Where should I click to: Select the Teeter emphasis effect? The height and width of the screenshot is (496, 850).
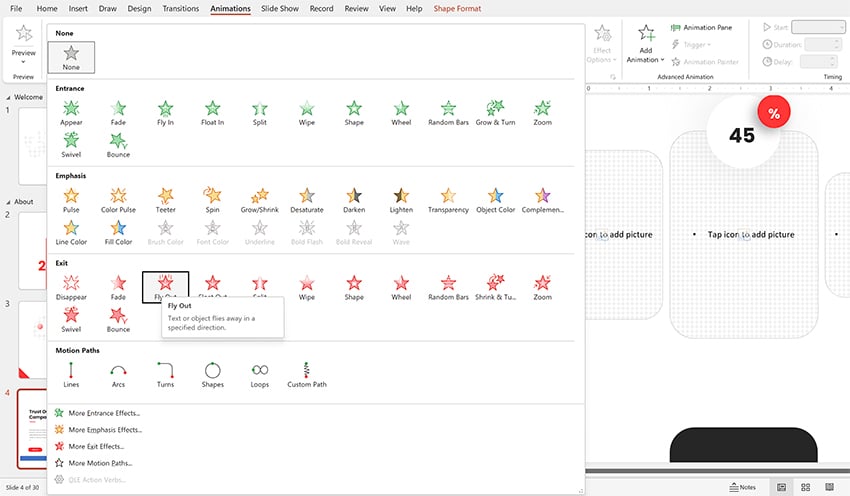coord(165,199)
